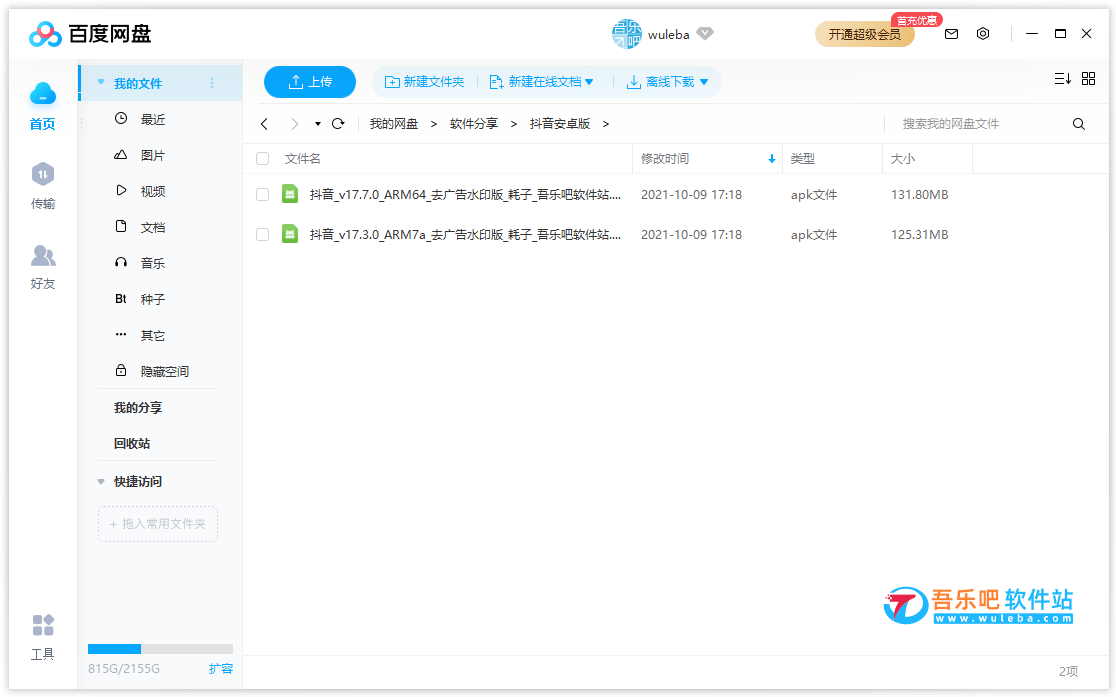1116x697 pixels.
Task: Click the wuleba user avatar
Action: pyautogui.click(x=626, y=33)
